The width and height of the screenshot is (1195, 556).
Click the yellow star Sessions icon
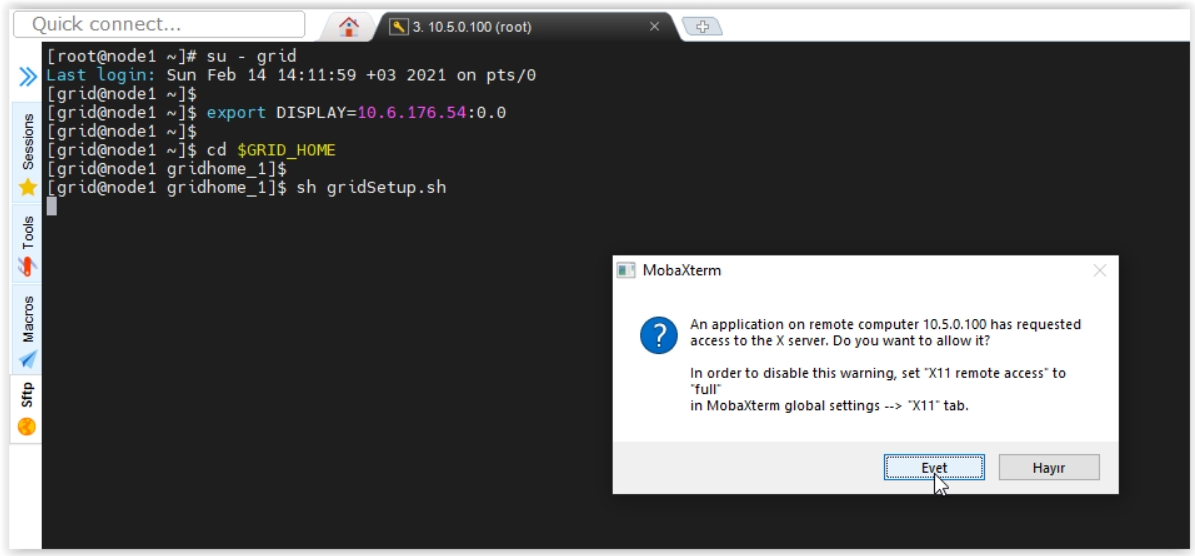[x=27, y=187]
